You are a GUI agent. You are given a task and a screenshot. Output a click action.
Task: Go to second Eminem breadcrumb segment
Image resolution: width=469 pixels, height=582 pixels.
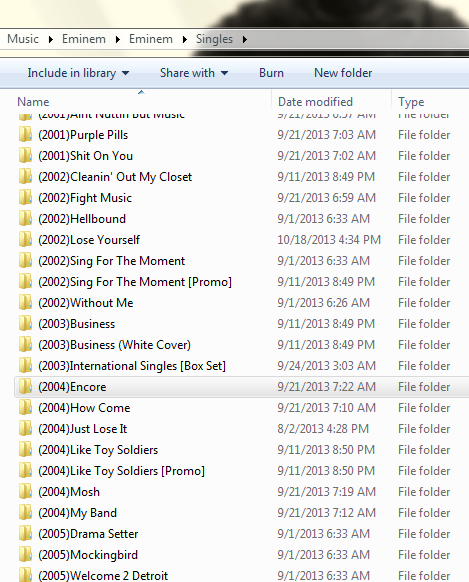151,39
